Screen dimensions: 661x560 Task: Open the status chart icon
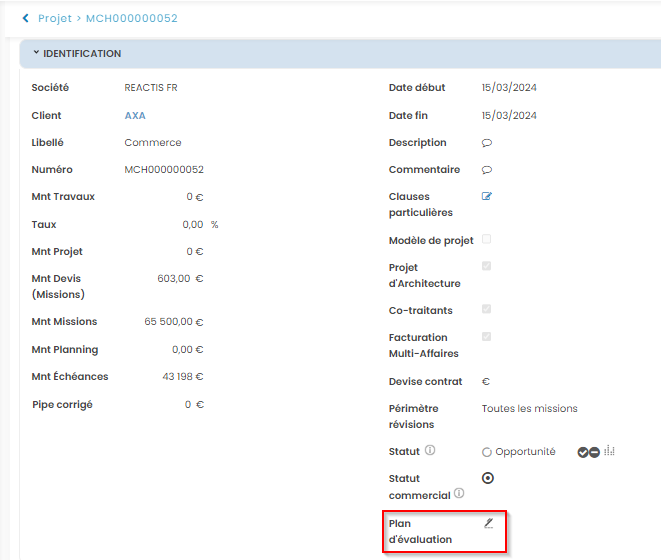609,452
